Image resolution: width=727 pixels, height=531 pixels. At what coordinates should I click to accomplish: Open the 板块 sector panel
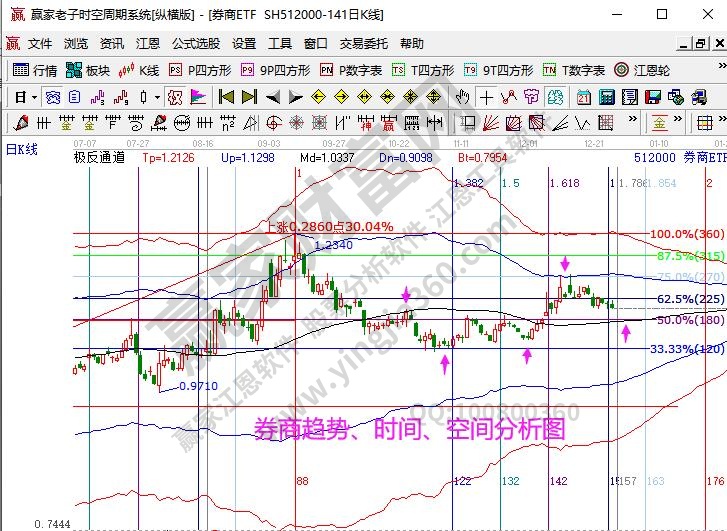(x=88, y=70)
